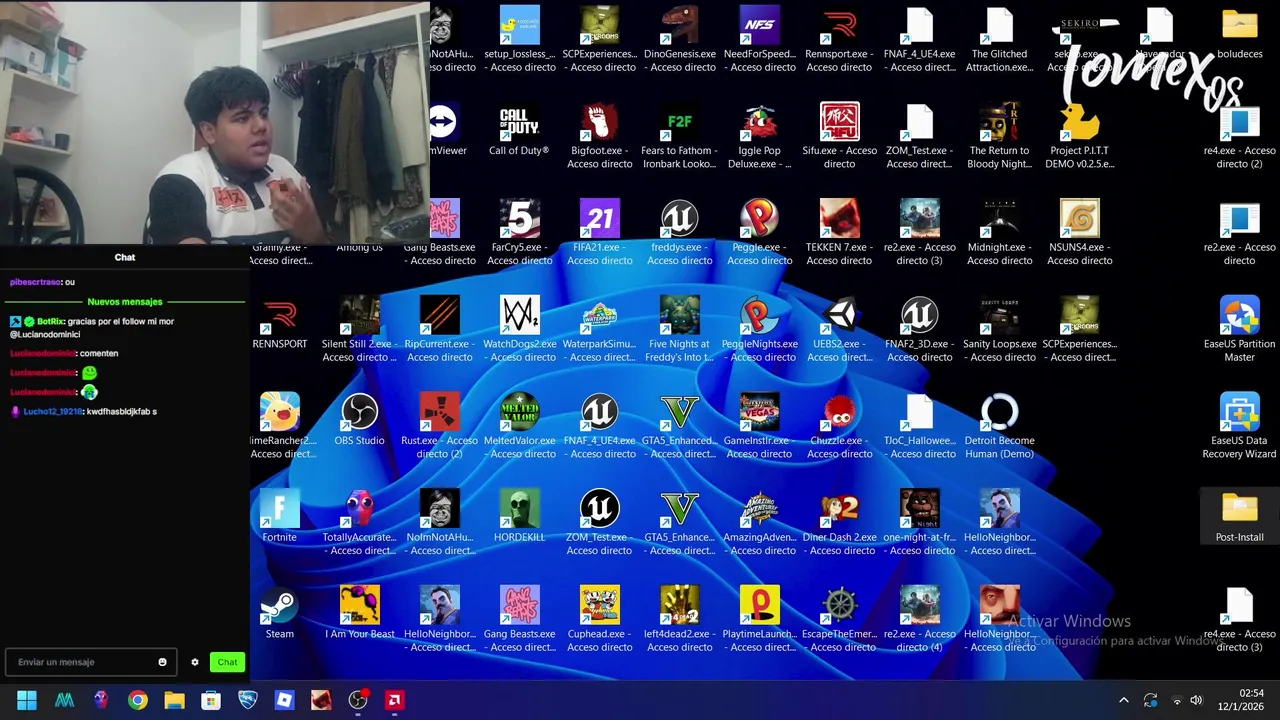Open the WatchDogs2.exe shortcut
The height and width of the screenshot is (720, 1280).
click(520, 330)
